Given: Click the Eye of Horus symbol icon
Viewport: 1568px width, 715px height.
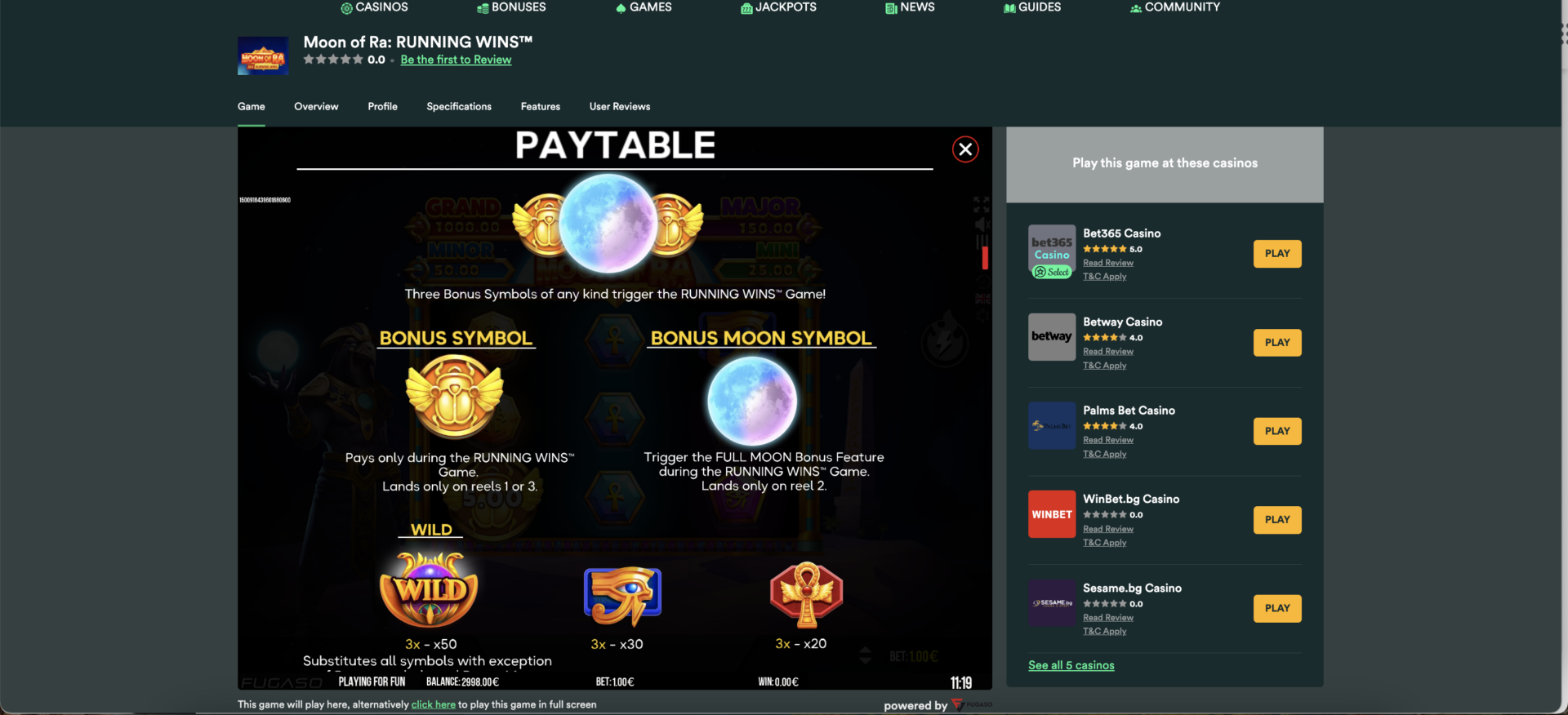Looking at the screenshot, I should tap(622, 595).
